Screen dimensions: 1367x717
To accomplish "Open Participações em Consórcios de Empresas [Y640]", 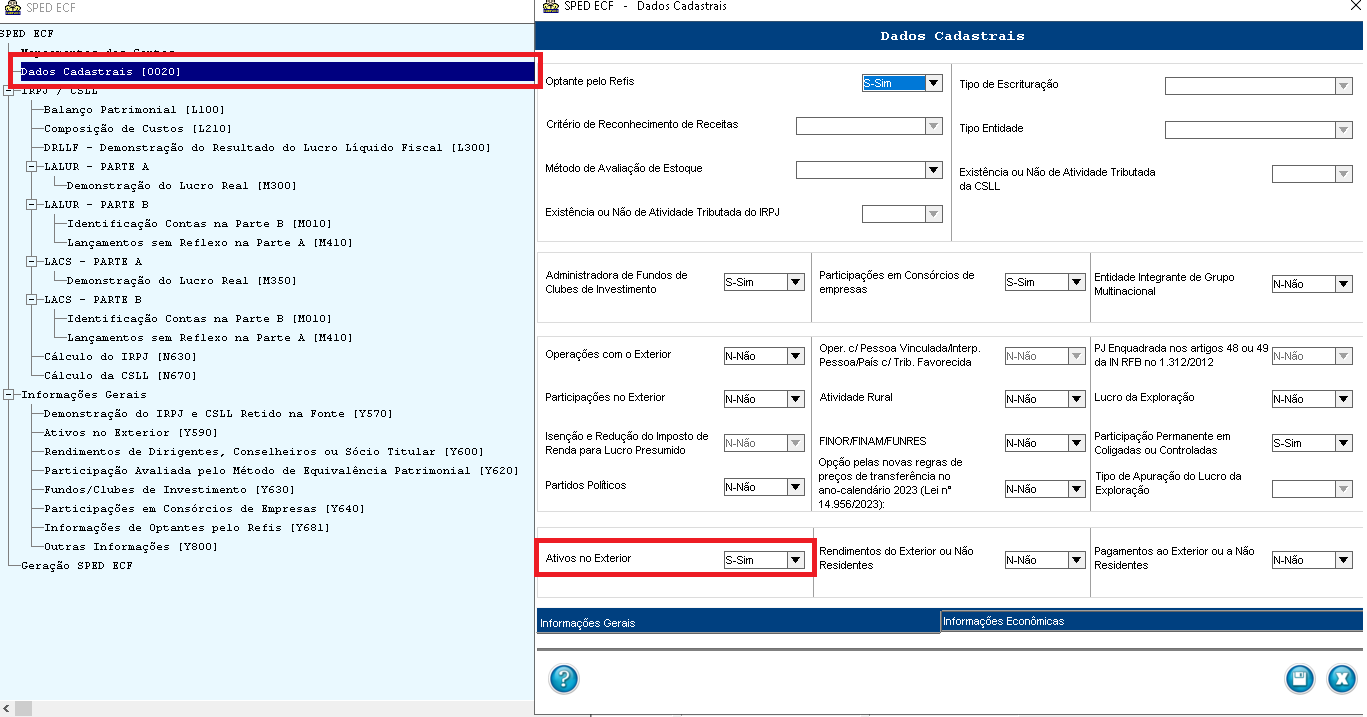I will point(204,508).
